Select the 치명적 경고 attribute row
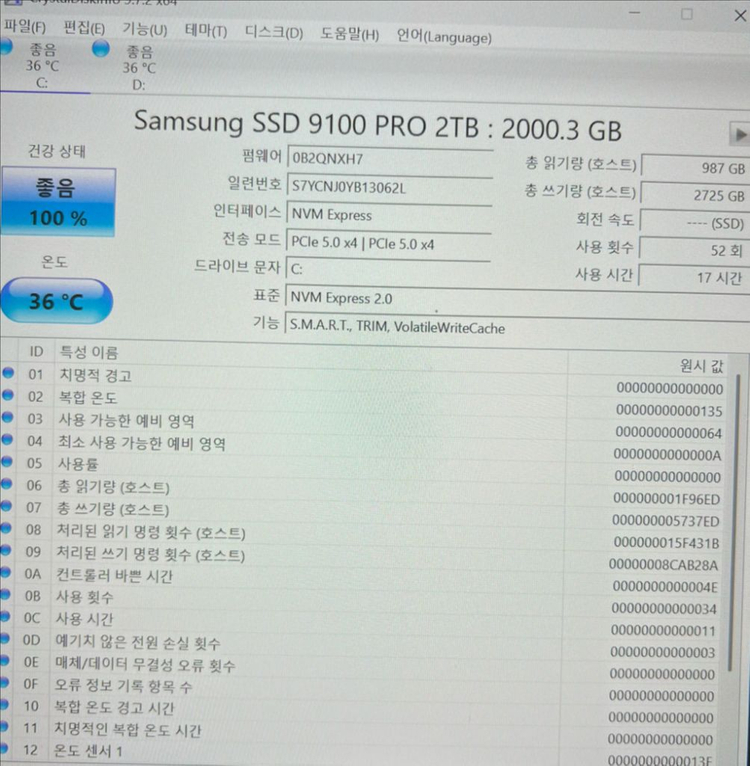750x766 pixels. point(362,381)
